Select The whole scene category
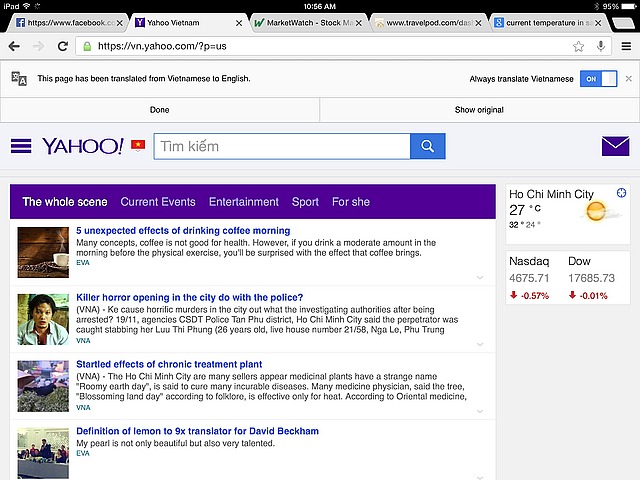This screenshot has width=640, height=480. click(x=65, y=202)
